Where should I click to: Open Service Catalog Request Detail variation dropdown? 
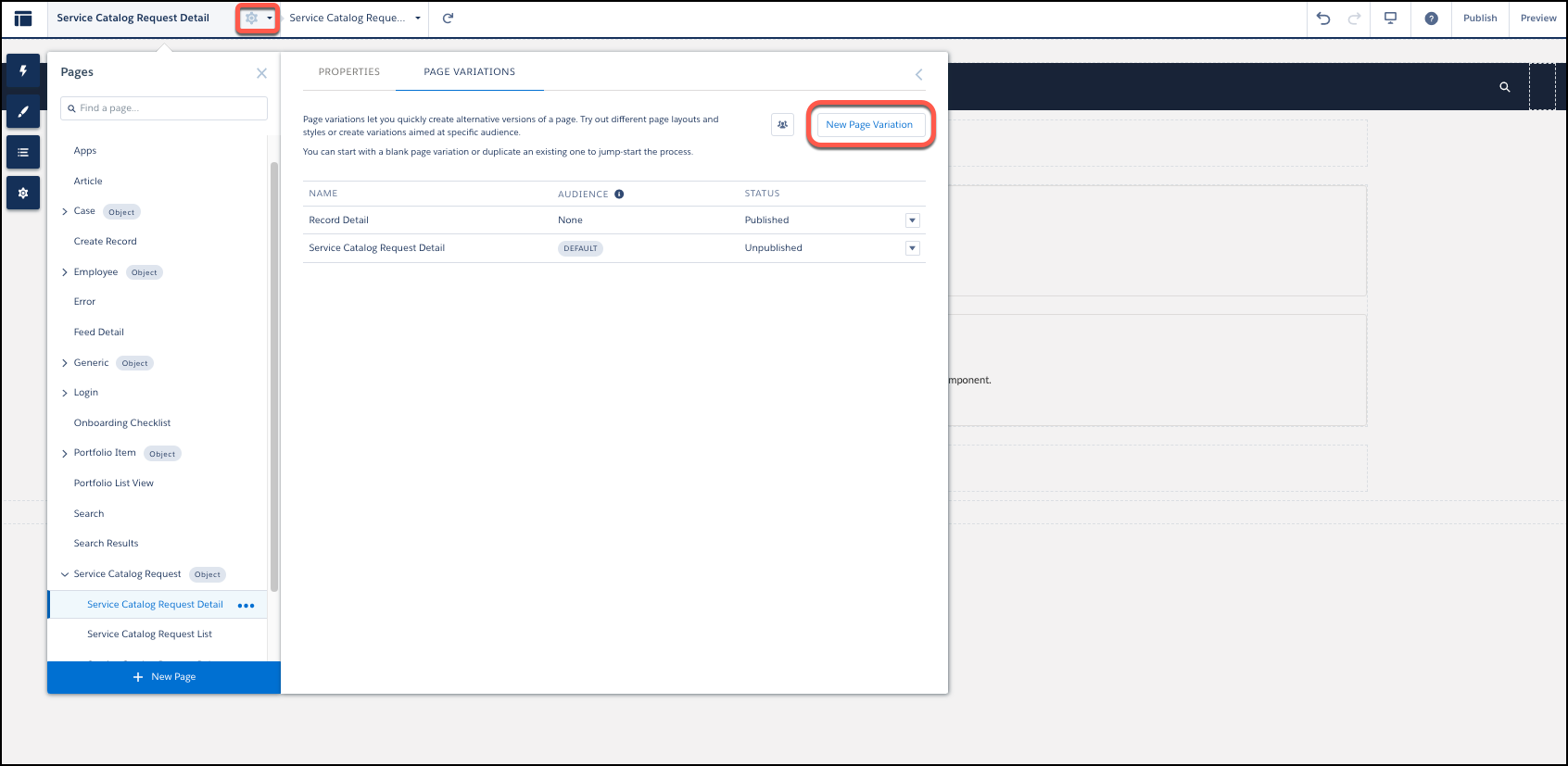(912, 248)
